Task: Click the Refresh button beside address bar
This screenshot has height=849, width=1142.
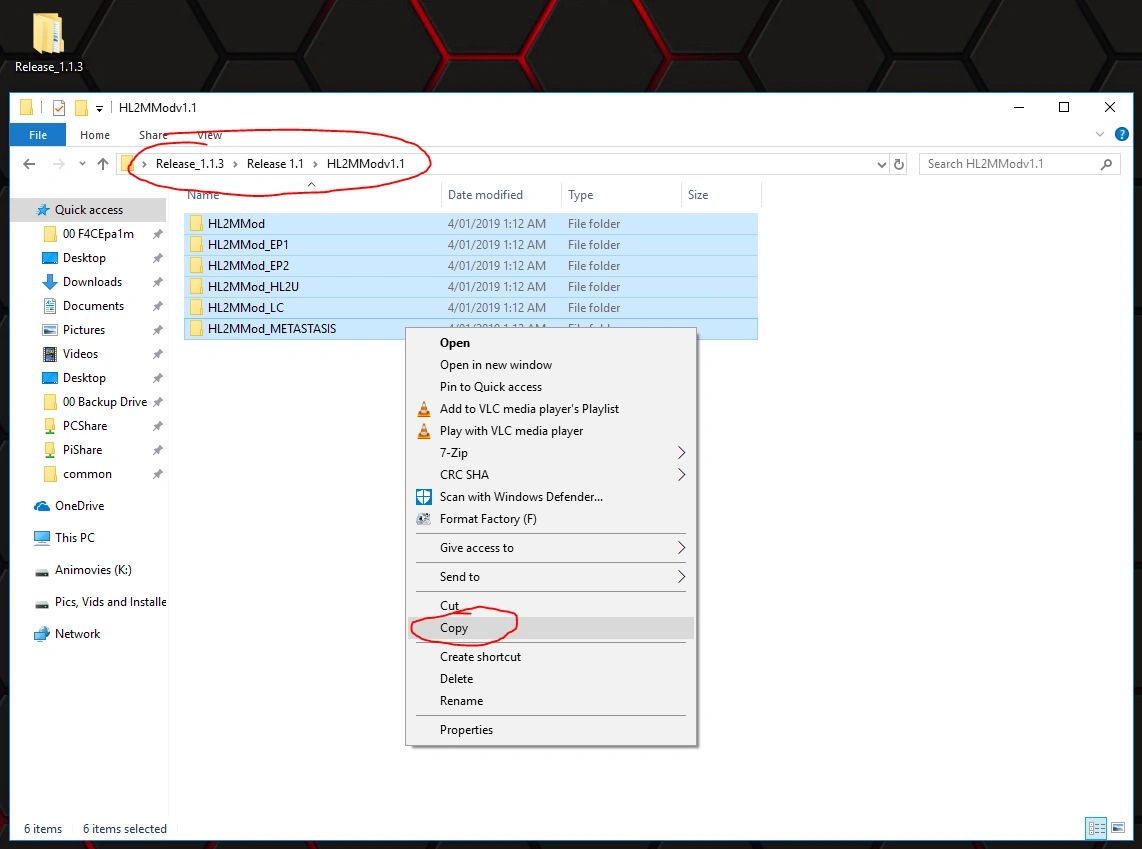Action: (x=899, y=164)
